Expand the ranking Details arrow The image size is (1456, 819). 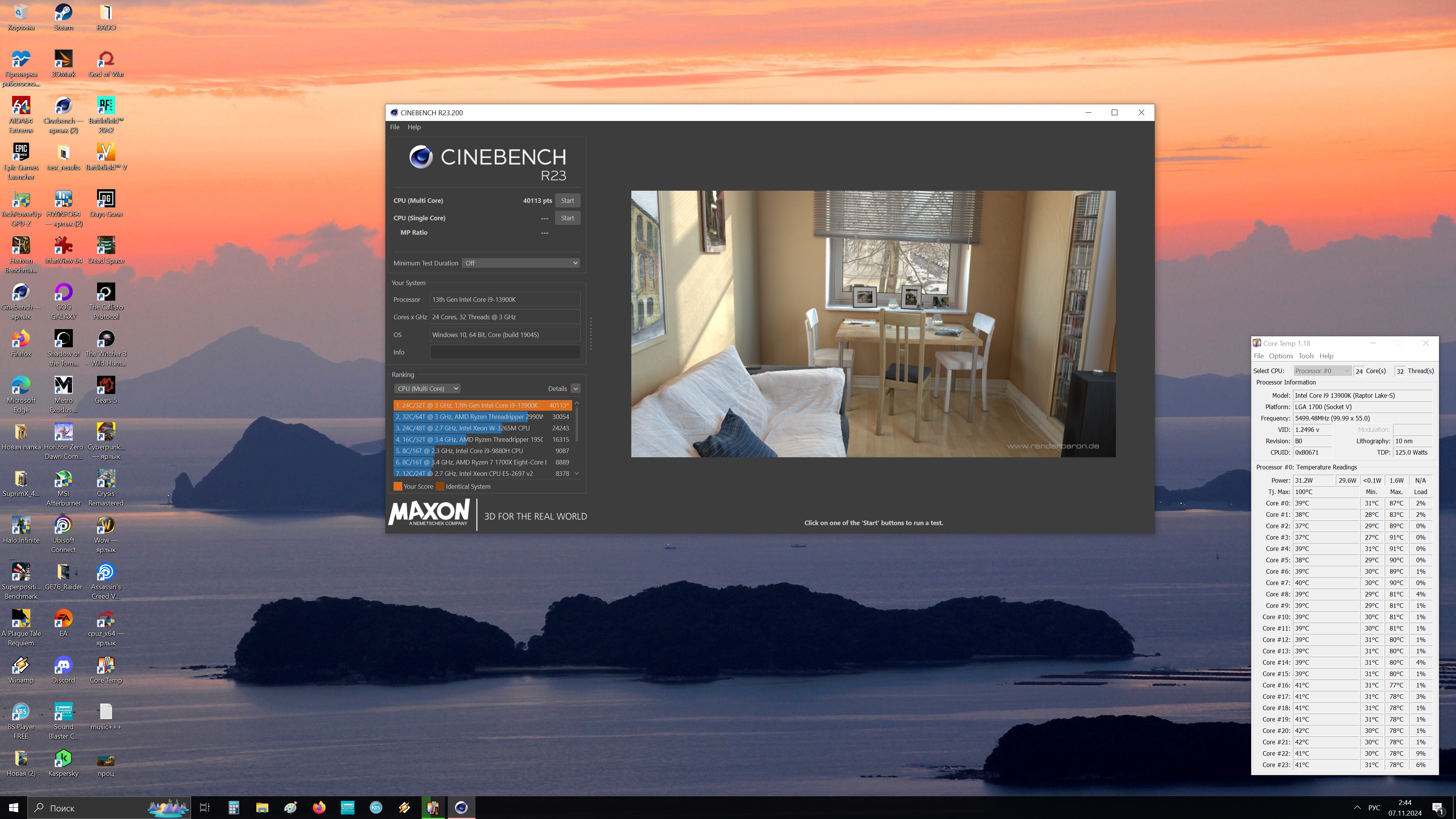(576, 388)
